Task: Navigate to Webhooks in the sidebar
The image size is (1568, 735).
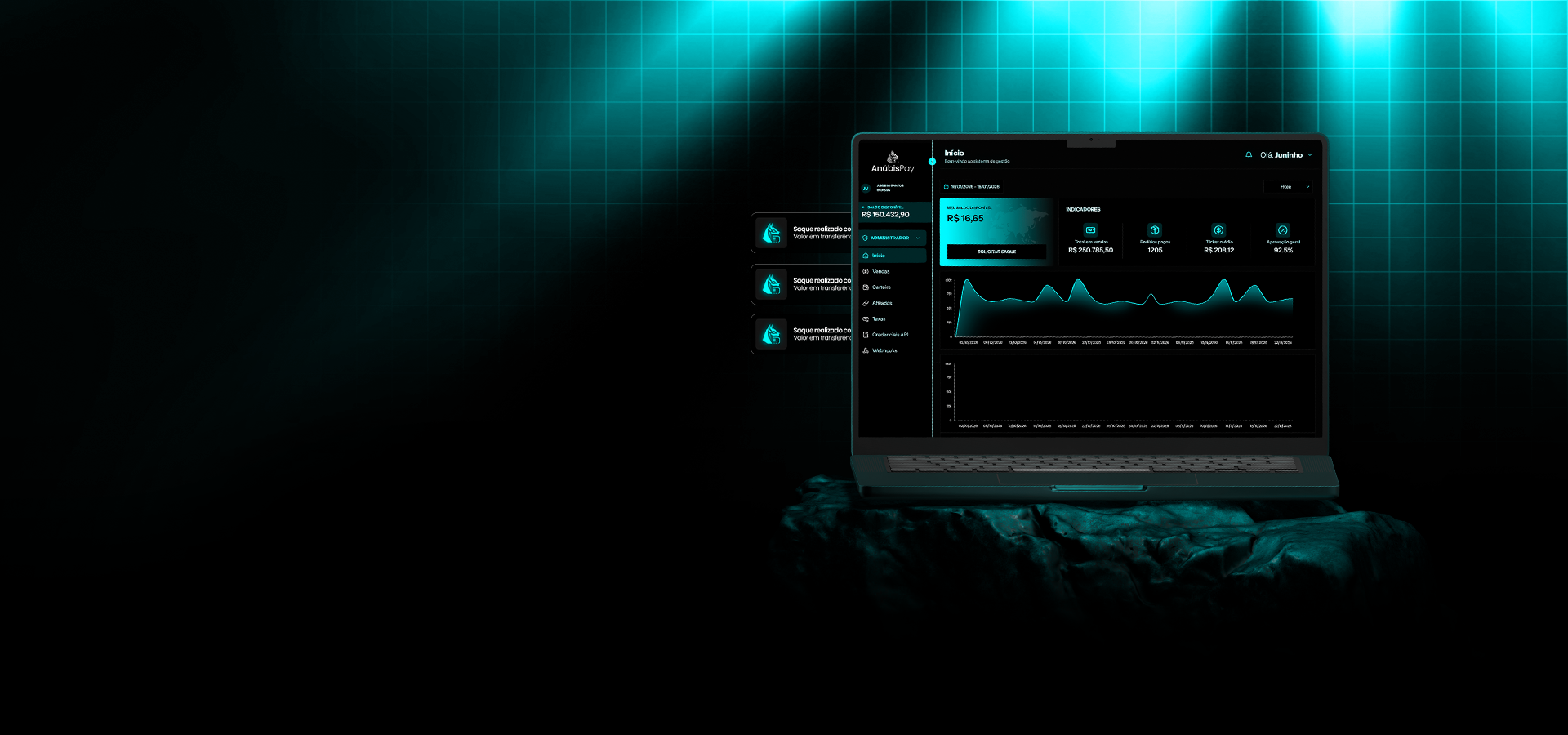Action: [x=884, y=350]
